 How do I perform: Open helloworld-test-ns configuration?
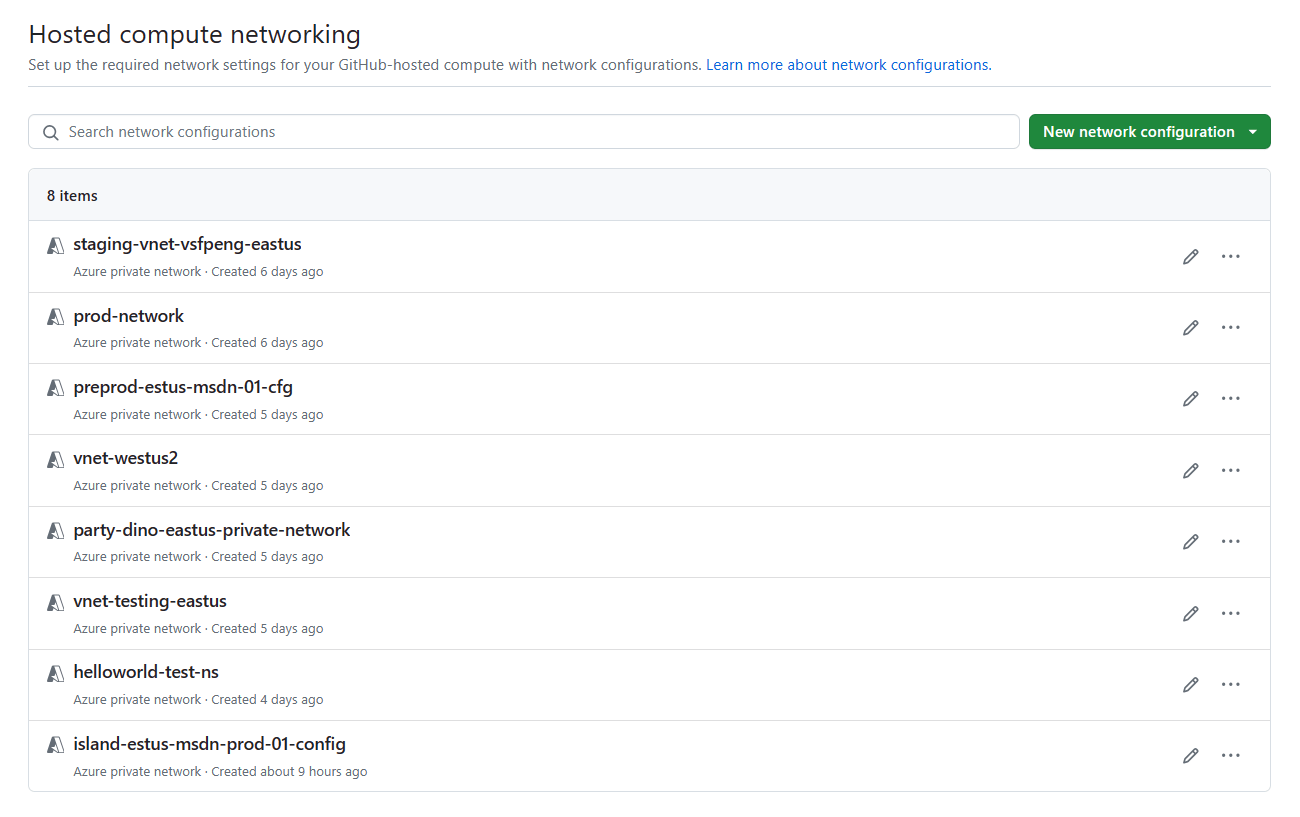(x=146, y=673)
